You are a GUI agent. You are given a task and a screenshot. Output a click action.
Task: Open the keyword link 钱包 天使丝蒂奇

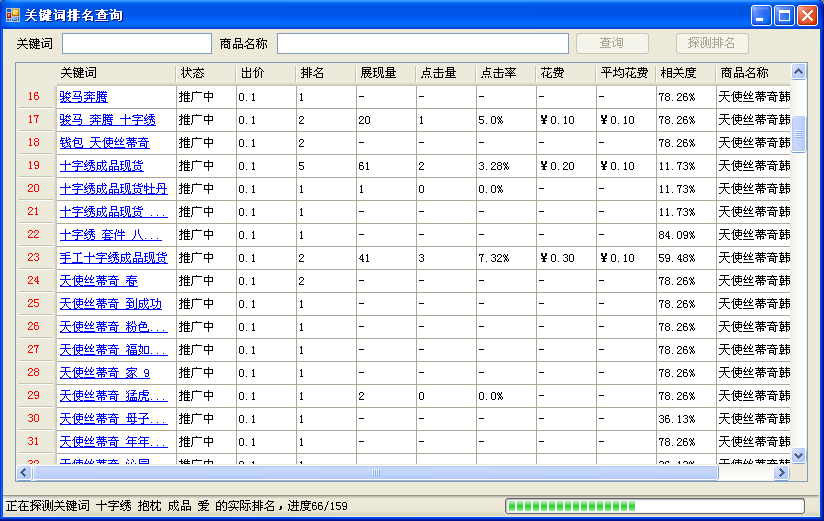point(105,143)
